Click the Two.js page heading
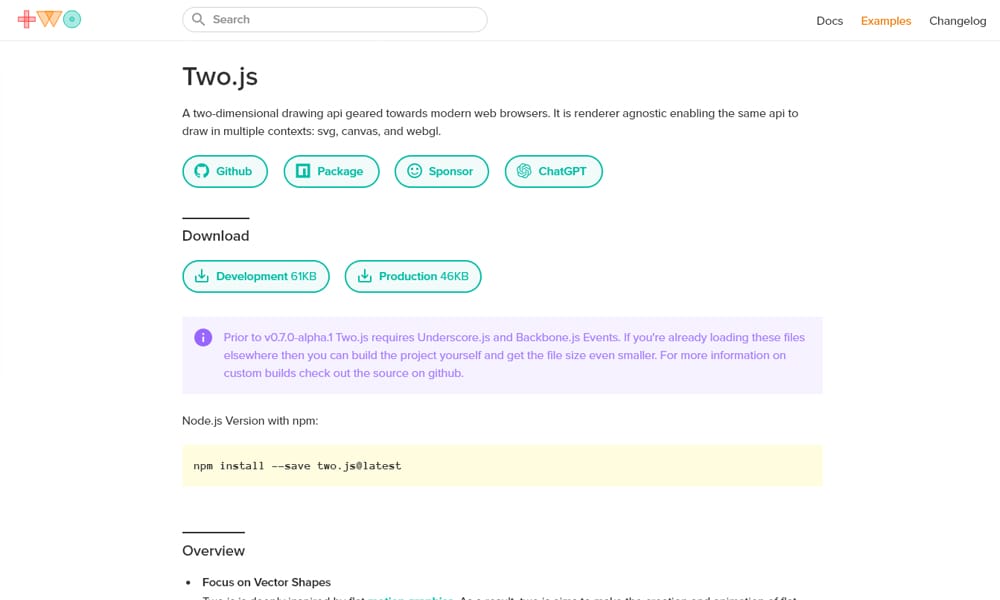The height and width of the screenshot is (600, 1000). coord(220,77)
